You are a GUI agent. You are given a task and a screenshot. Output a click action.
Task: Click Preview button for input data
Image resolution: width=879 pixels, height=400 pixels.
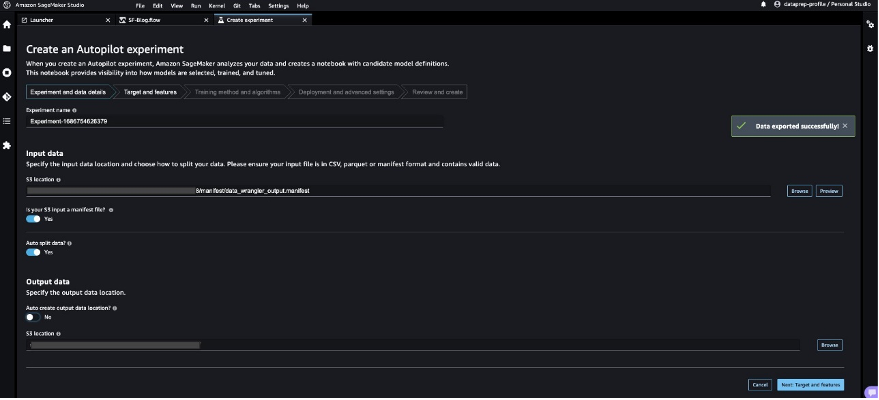pyautogui.click(x=829, y=191)
